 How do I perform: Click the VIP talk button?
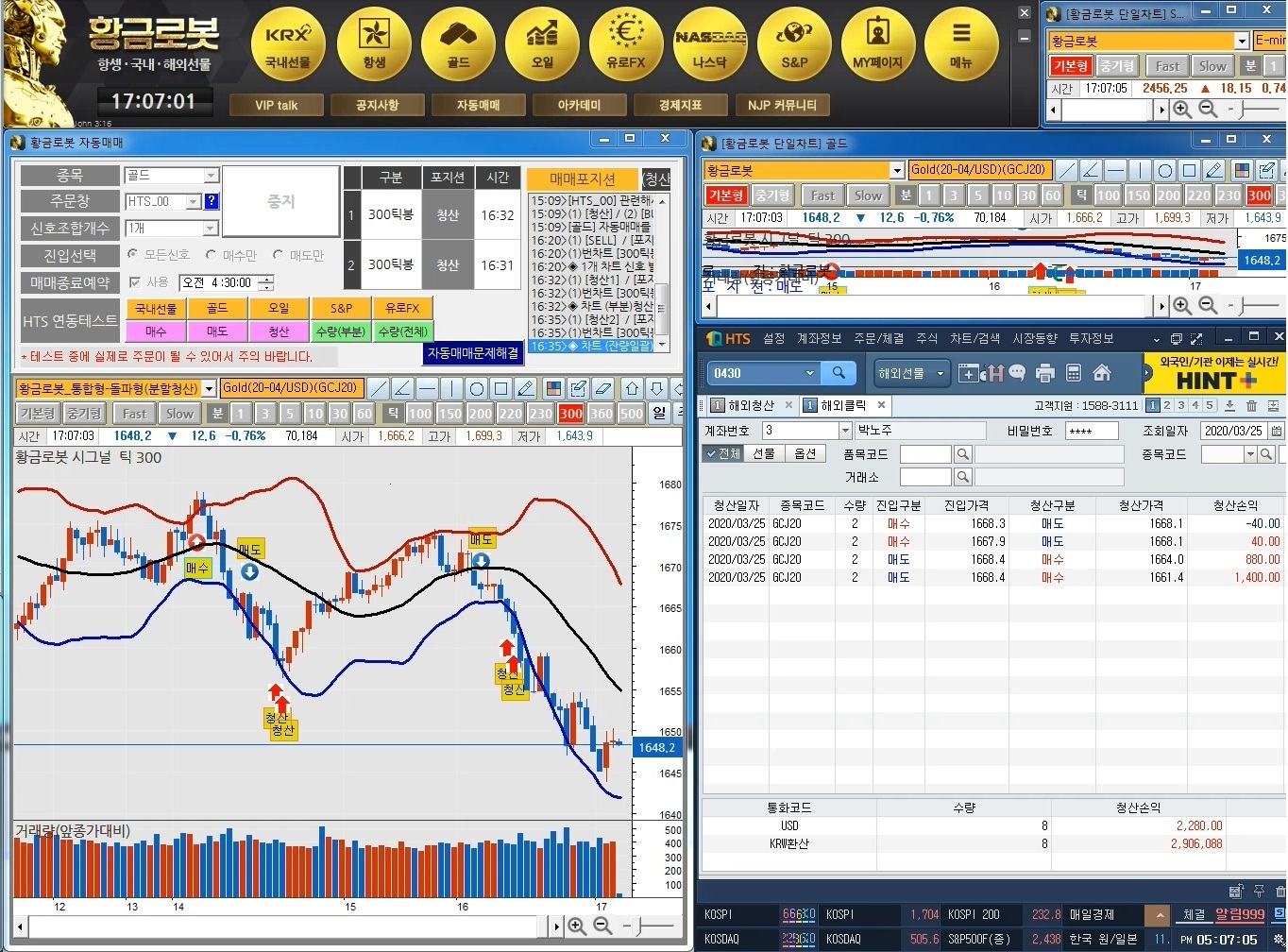click(276, 105)
